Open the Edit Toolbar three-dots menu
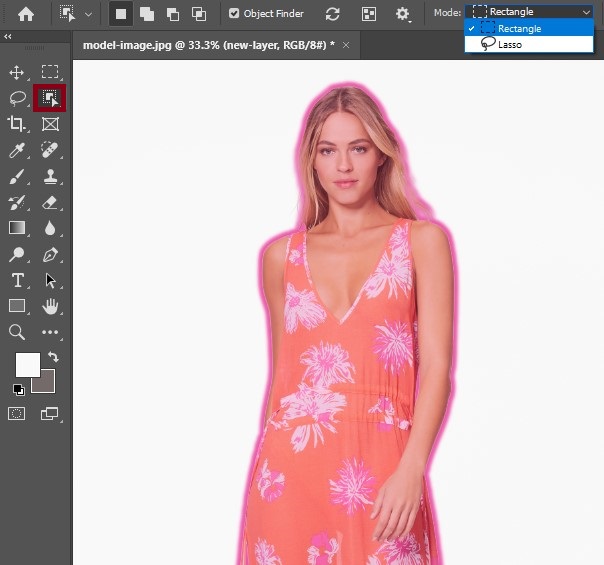Screen dimensions: 604x565 tap(50, 332)
